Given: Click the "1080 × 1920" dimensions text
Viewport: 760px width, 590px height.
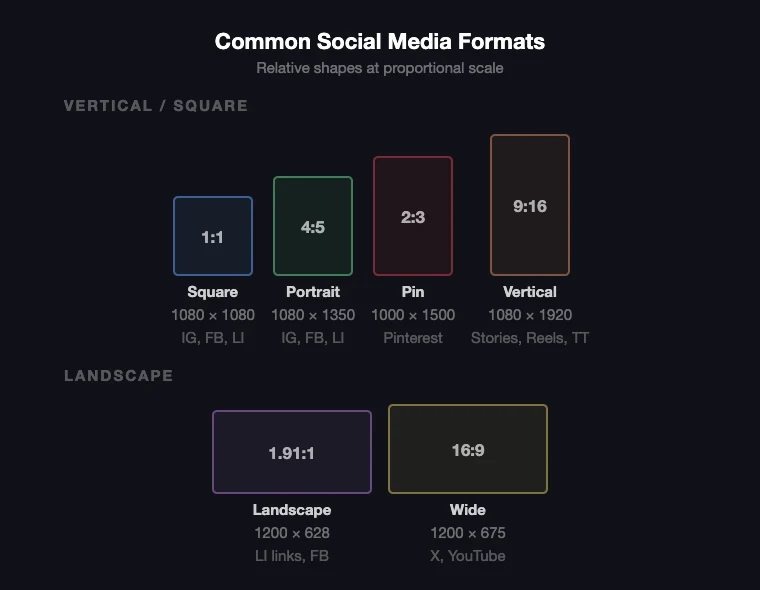Looking at the screenshot, I should point(530,315).
